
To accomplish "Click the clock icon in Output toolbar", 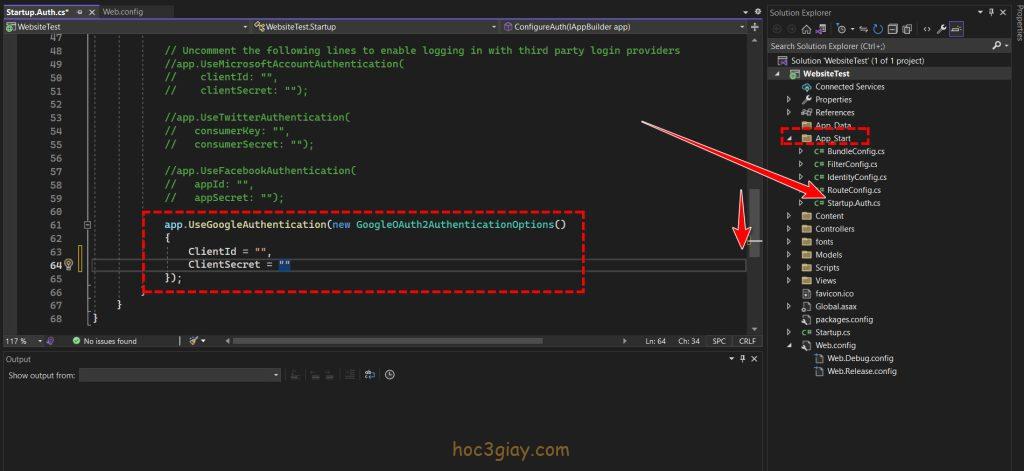I will 389,375.
